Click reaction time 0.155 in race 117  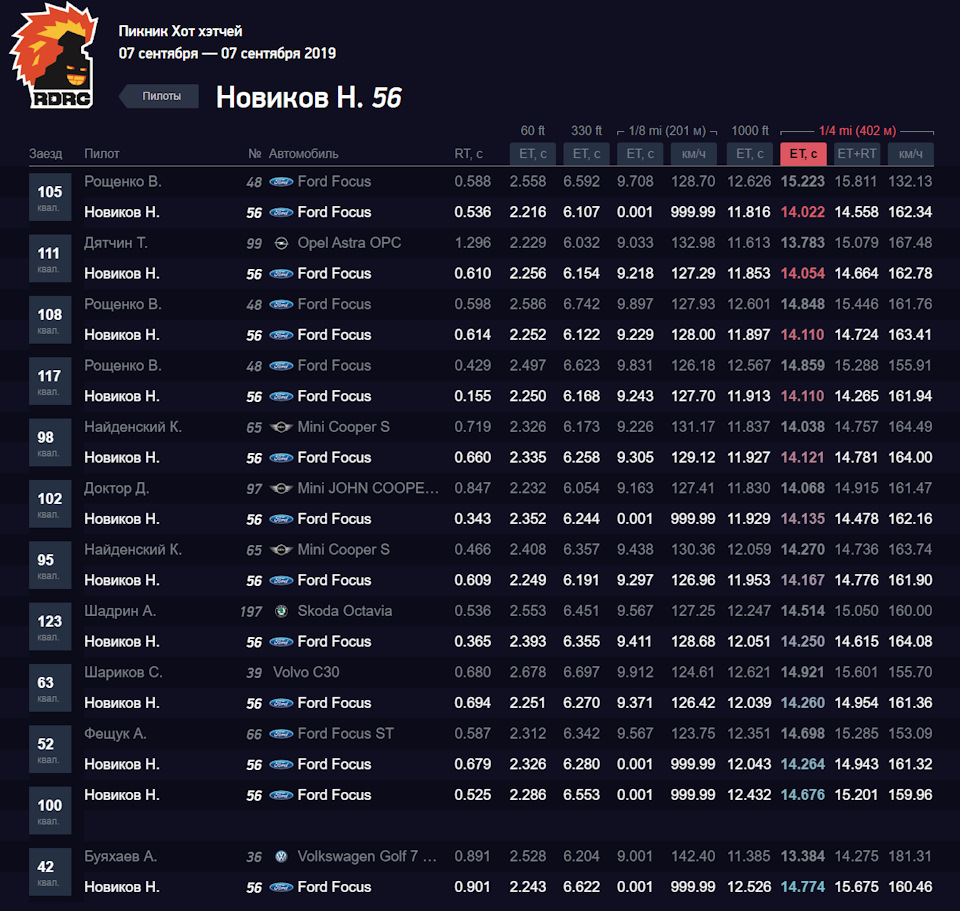(x=473, y=396)
